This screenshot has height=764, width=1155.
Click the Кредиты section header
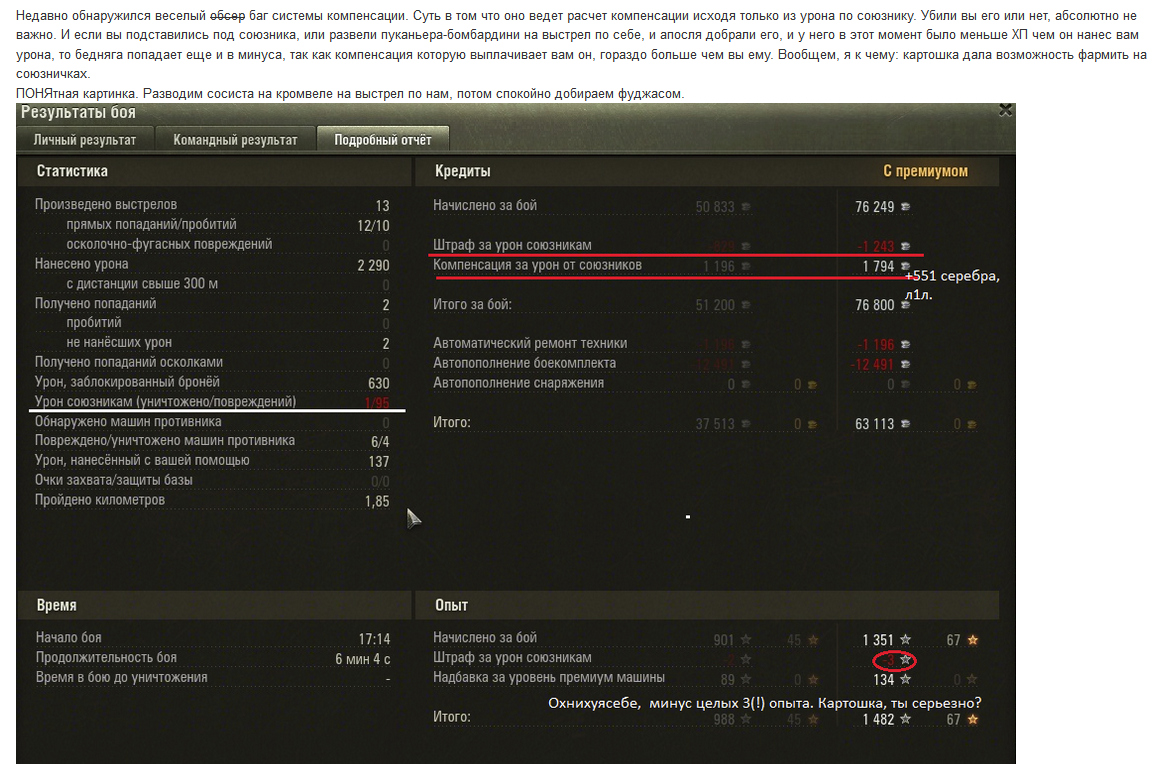tap(463, 171)
